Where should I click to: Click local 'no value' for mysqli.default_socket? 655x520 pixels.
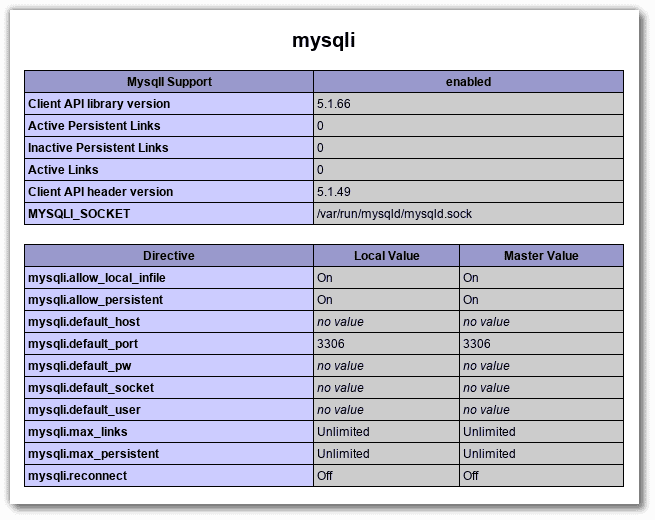click(x=340, y=388)
